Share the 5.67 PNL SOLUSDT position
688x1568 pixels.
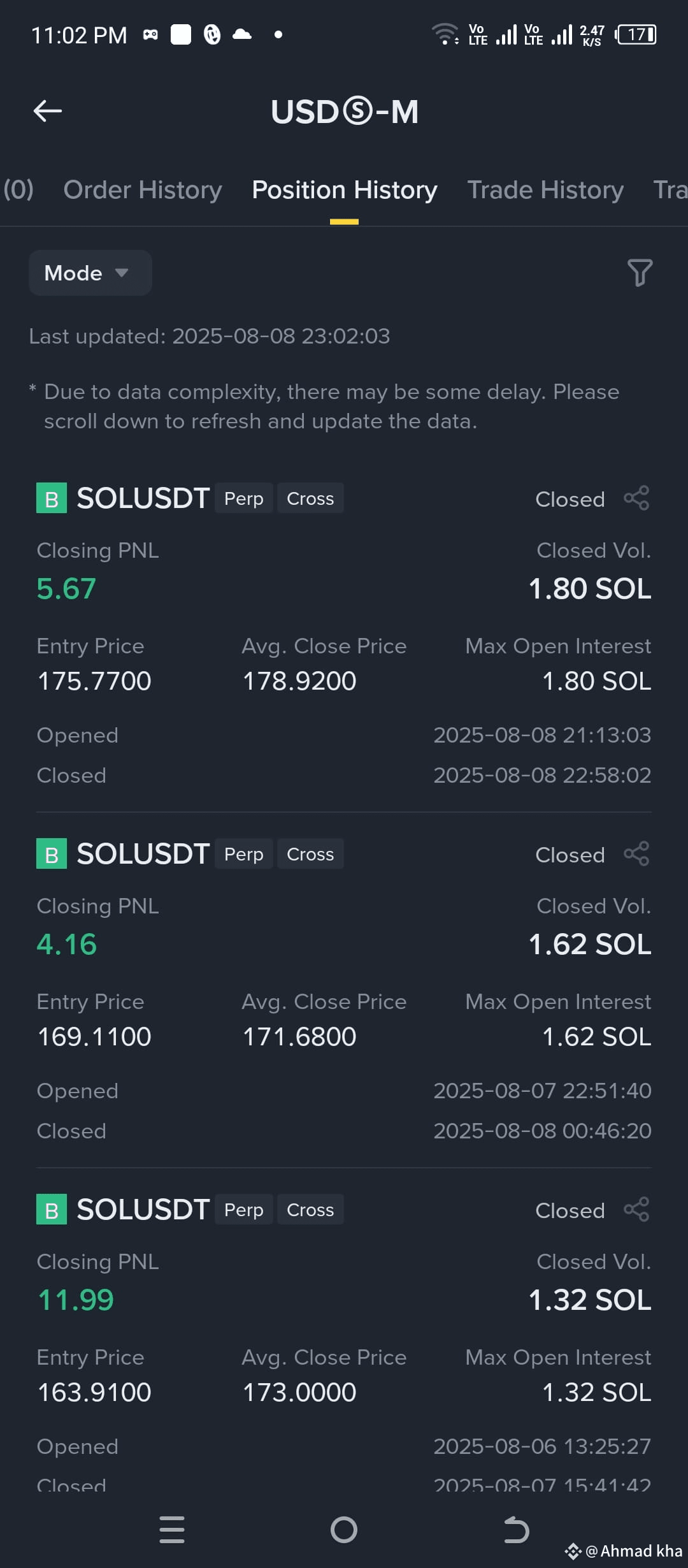coord(636,498)
